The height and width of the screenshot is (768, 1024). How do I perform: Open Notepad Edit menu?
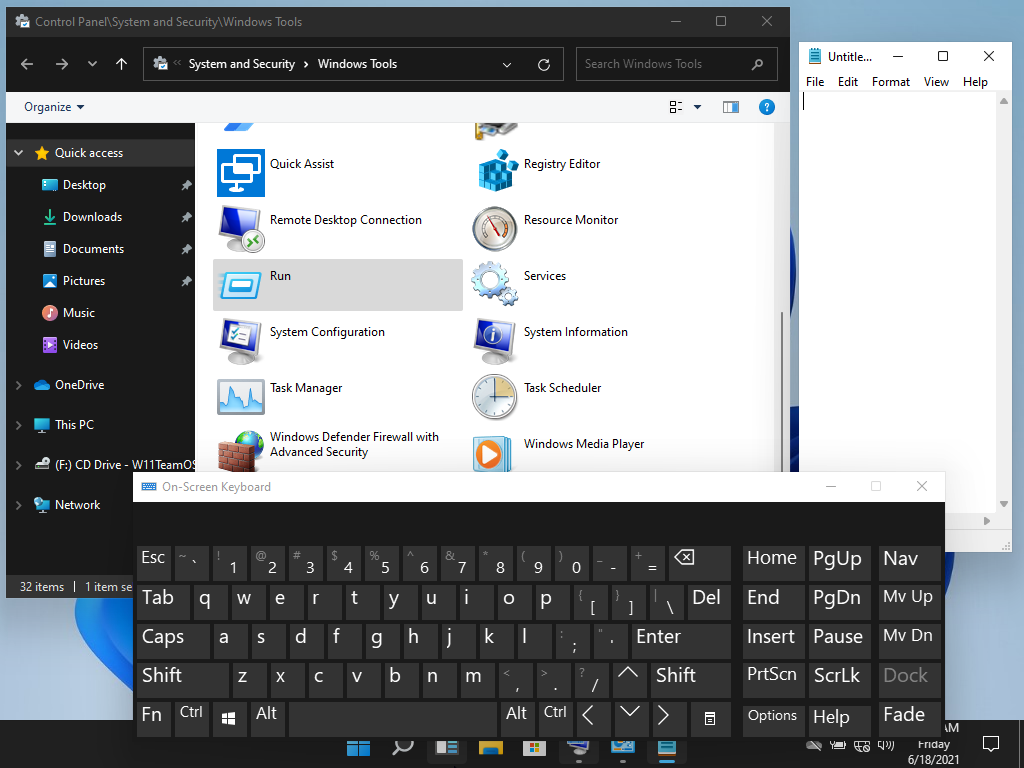coord(848,82)
